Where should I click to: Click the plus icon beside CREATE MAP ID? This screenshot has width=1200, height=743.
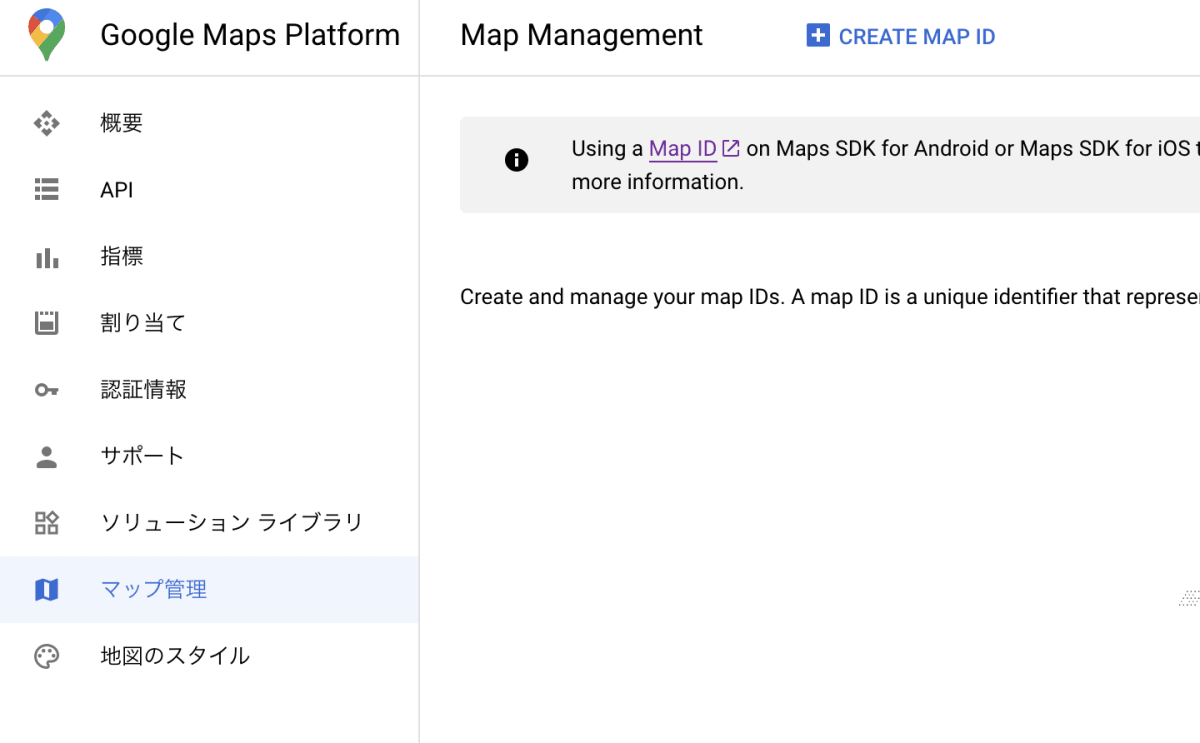(x=818, y=36)
